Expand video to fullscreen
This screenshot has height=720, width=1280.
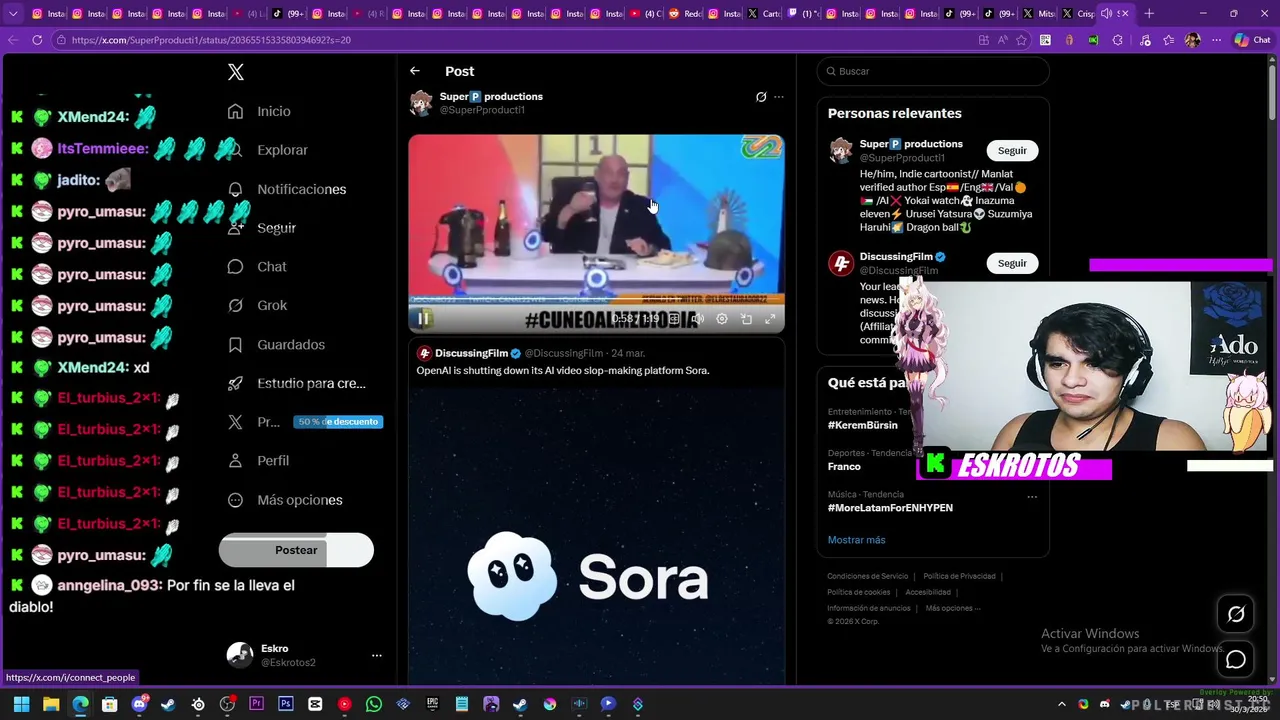(x=770, y=319)
